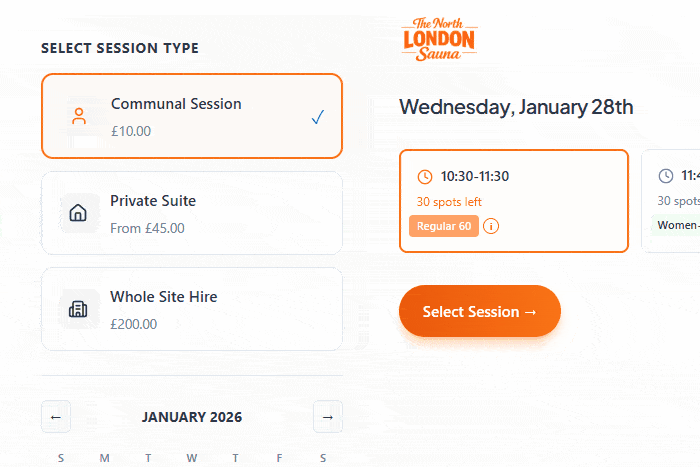The width and height of the screenshot is (700, 467).
Task: Go to the previous month in calendar
Action: click(56, 417)
